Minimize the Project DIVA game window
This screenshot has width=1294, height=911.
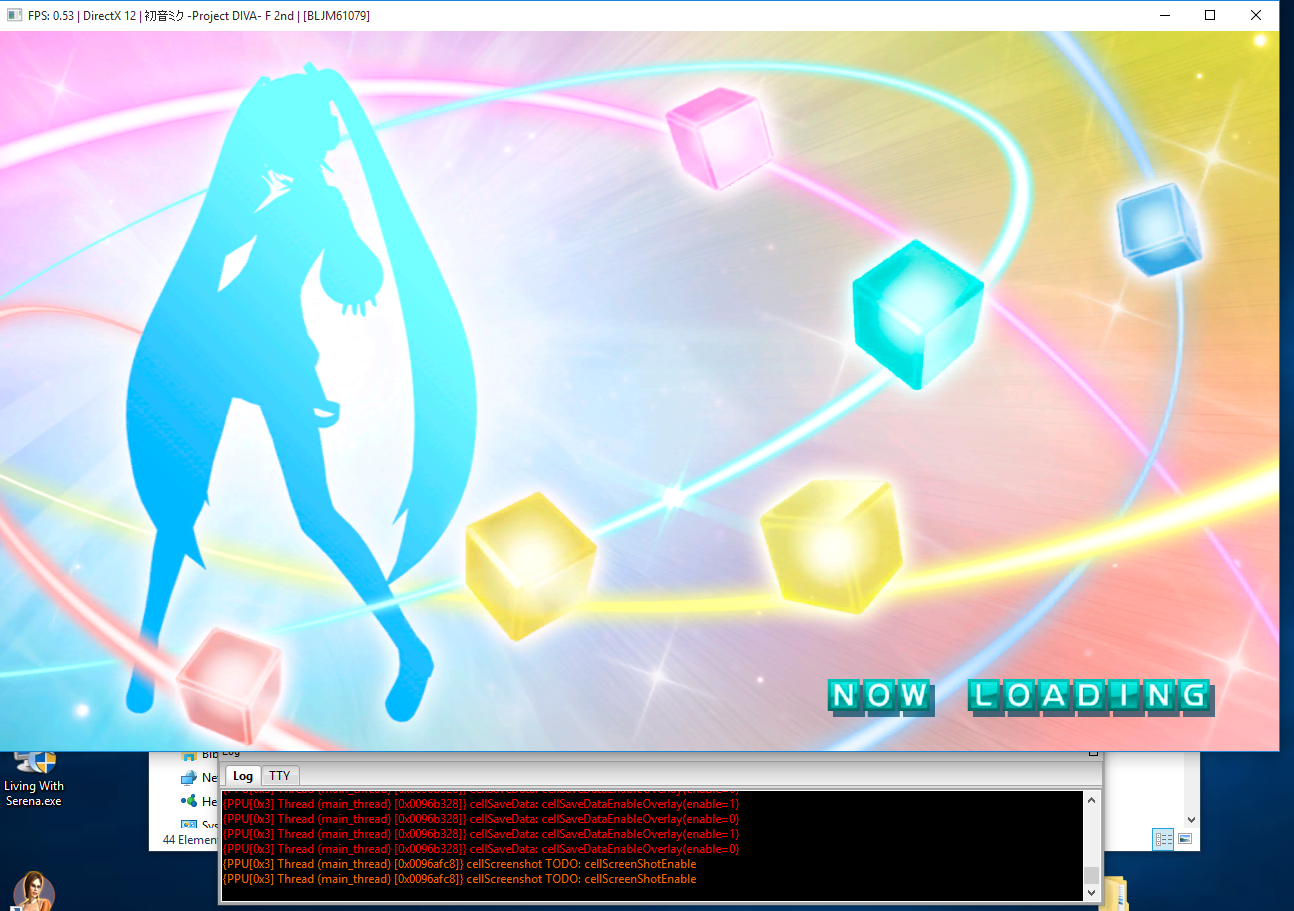(x=1164, y=15)
